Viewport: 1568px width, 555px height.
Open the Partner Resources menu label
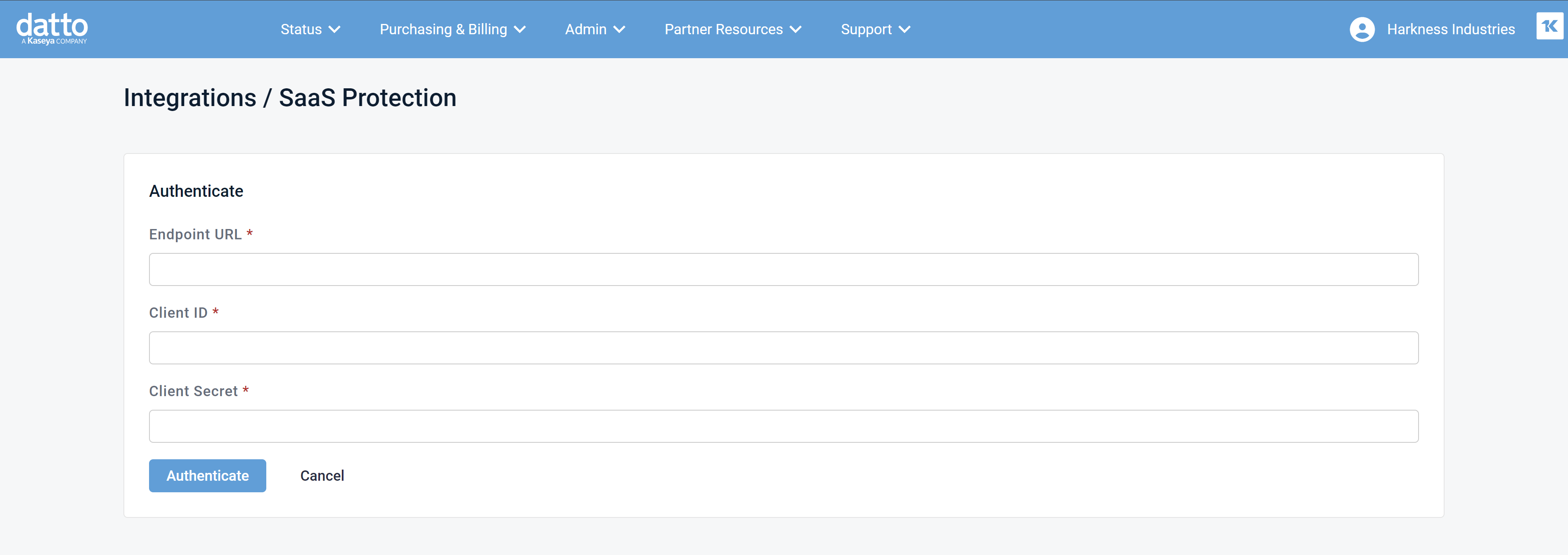(x=723, y=29)
